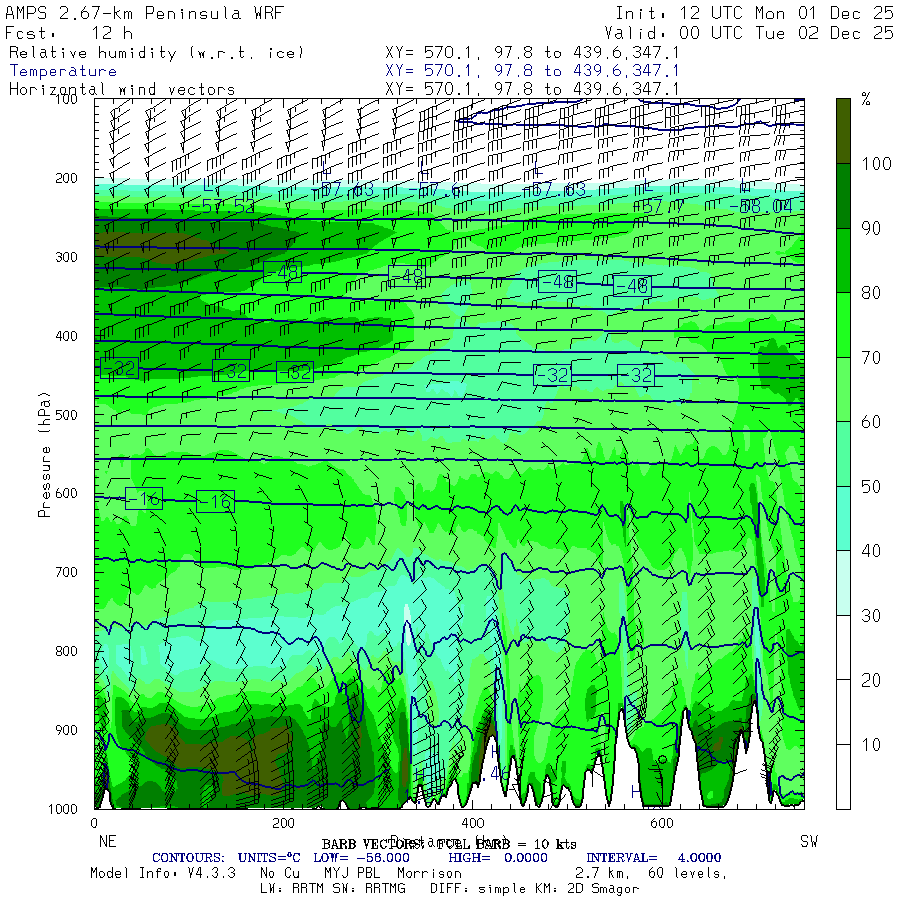Click the 1000 pressure axis tick label
The image size is (900, 900).
click(63, 809)
